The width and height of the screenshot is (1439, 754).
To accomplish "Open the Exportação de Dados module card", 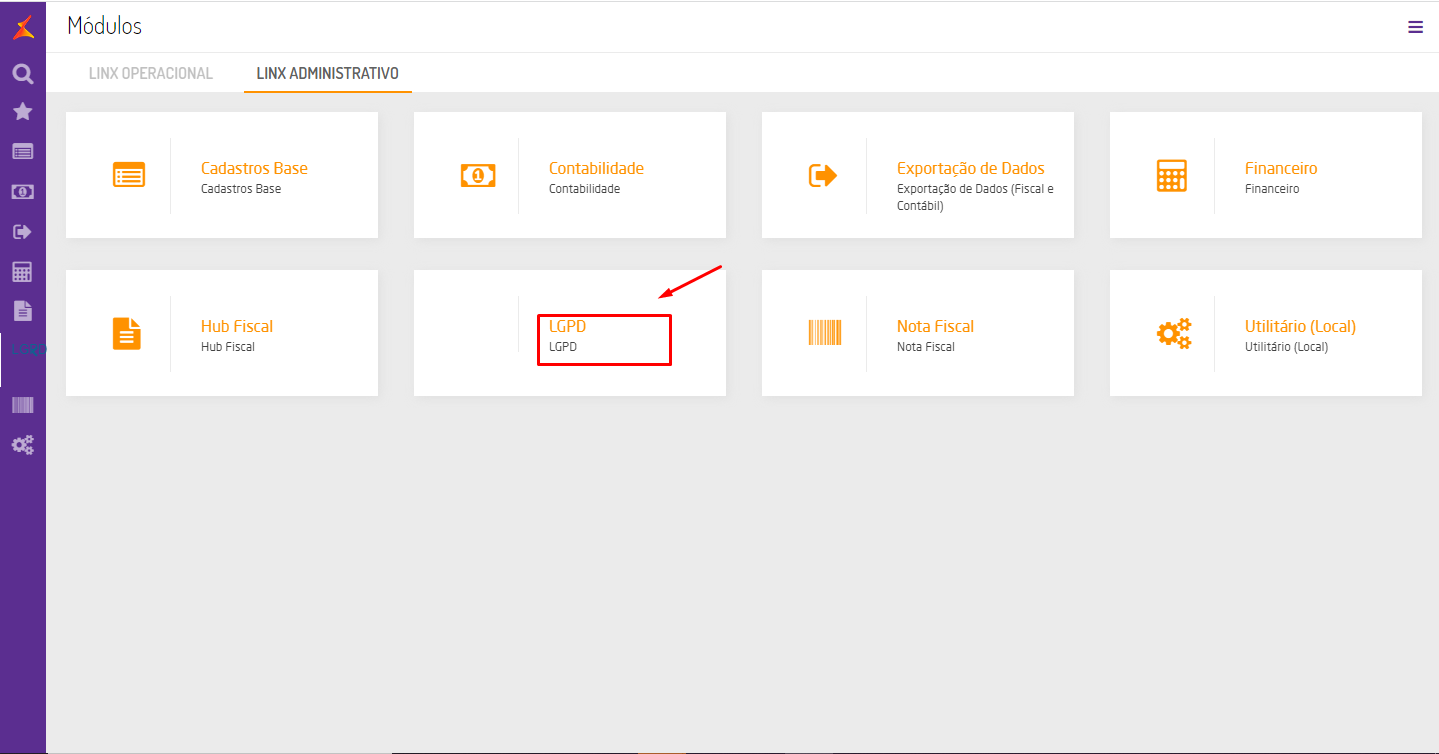I will [918, 175].
